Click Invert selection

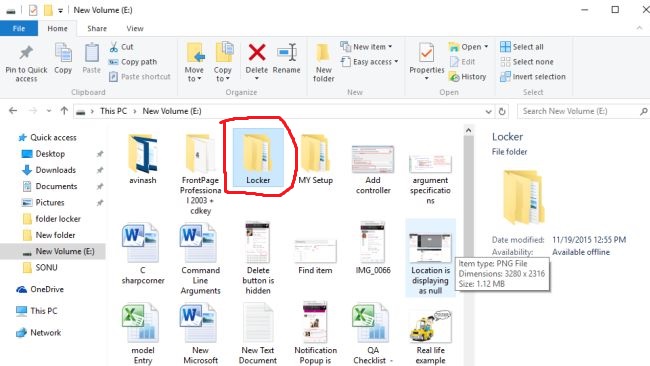coord(533,77)
